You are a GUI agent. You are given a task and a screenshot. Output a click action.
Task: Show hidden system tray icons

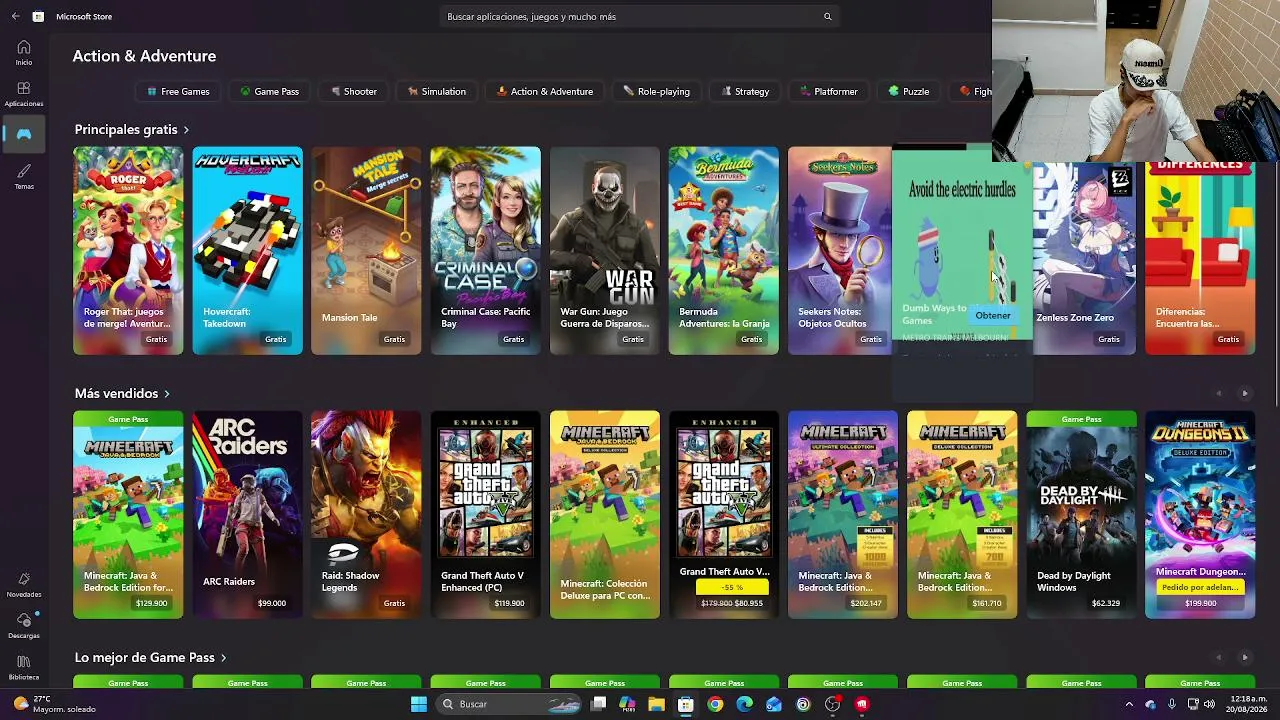point(1129,704)
